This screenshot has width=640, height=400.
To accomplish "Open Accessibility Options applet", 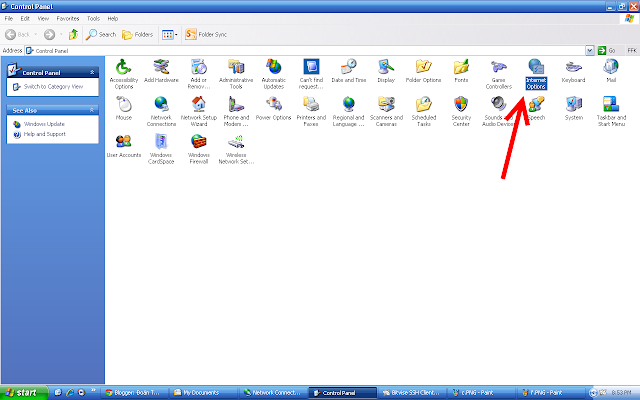I will click(x=124, y=73).
